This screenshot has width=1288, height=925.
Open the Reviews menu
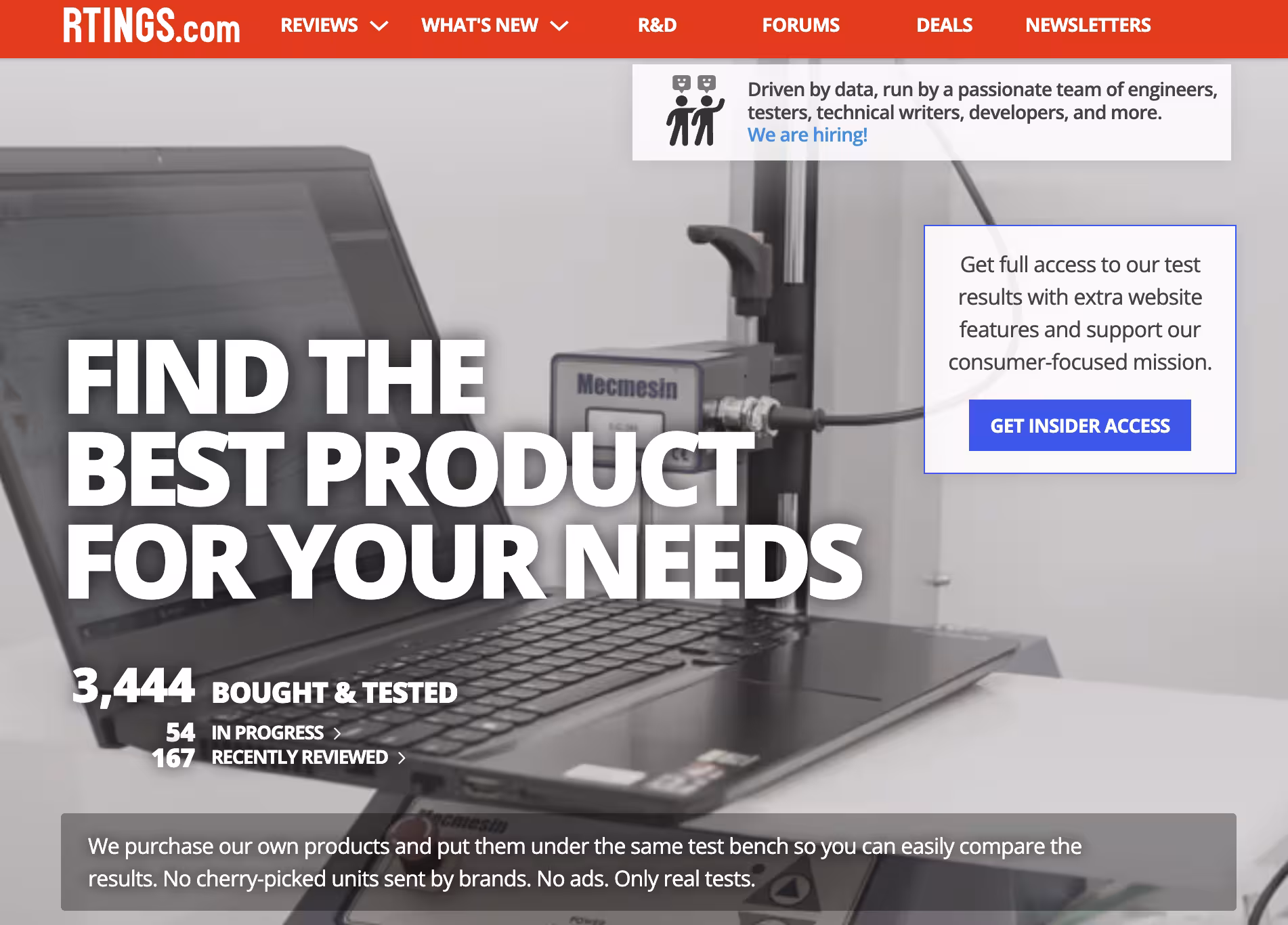click(x=335, y=26)
